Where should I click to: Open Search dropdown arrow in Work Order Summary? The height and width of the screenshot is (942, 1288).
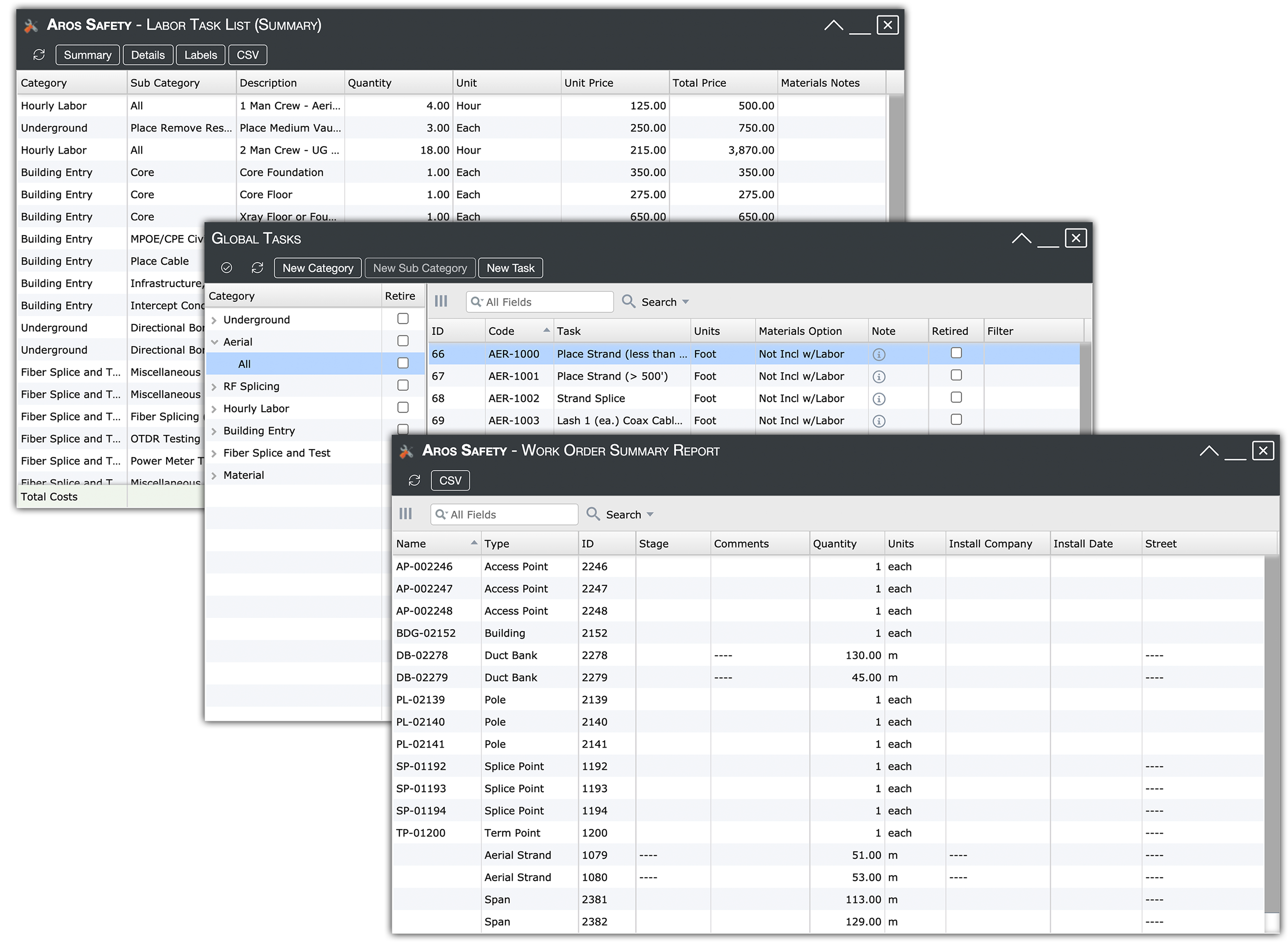coord(650,515)
